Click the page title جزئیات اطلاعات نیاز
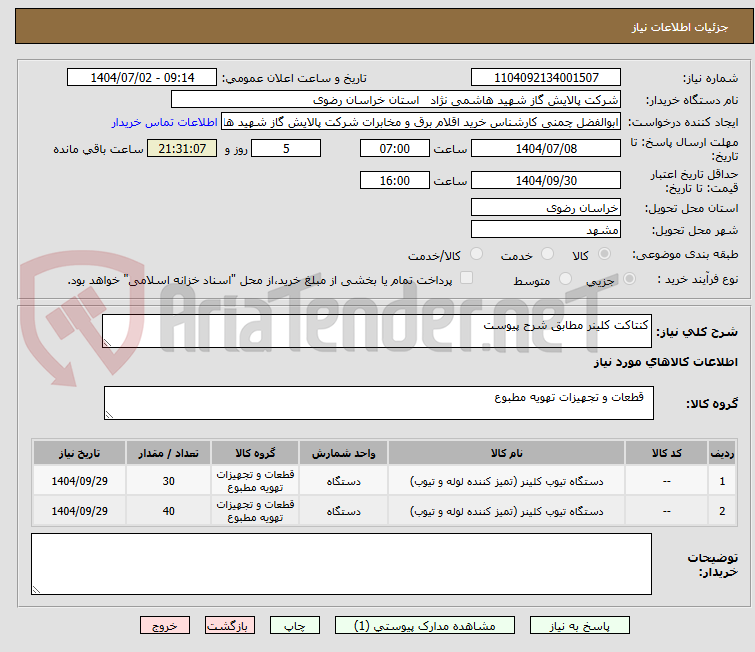Viewport: 755px width, 652px height. point(679,27)
